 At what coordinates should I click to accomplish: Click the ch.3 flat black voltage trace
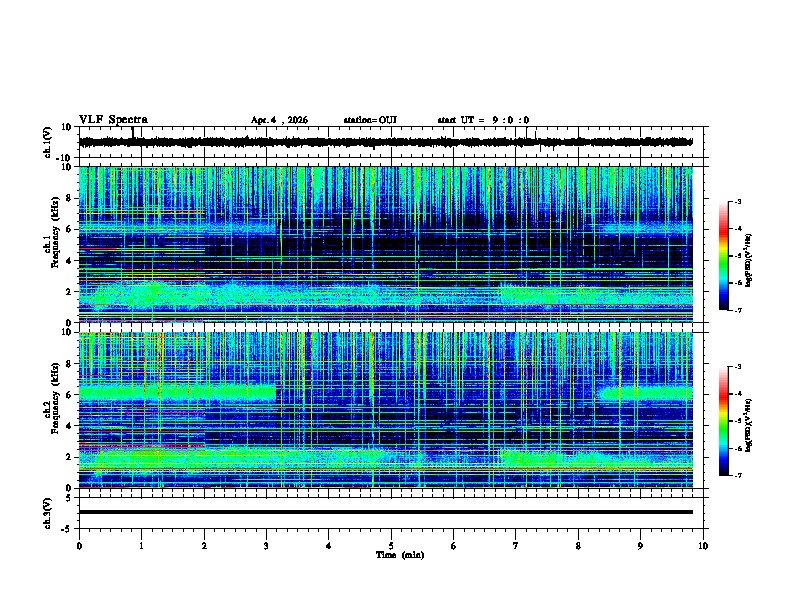385,512
